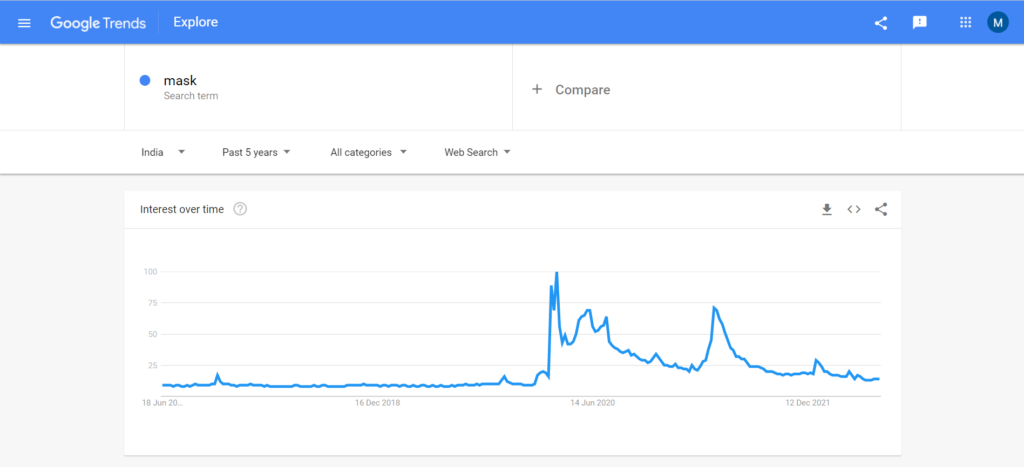Click the Explore header label
The width and height of the screenshot is (1024, 467).
click(195, 22)
